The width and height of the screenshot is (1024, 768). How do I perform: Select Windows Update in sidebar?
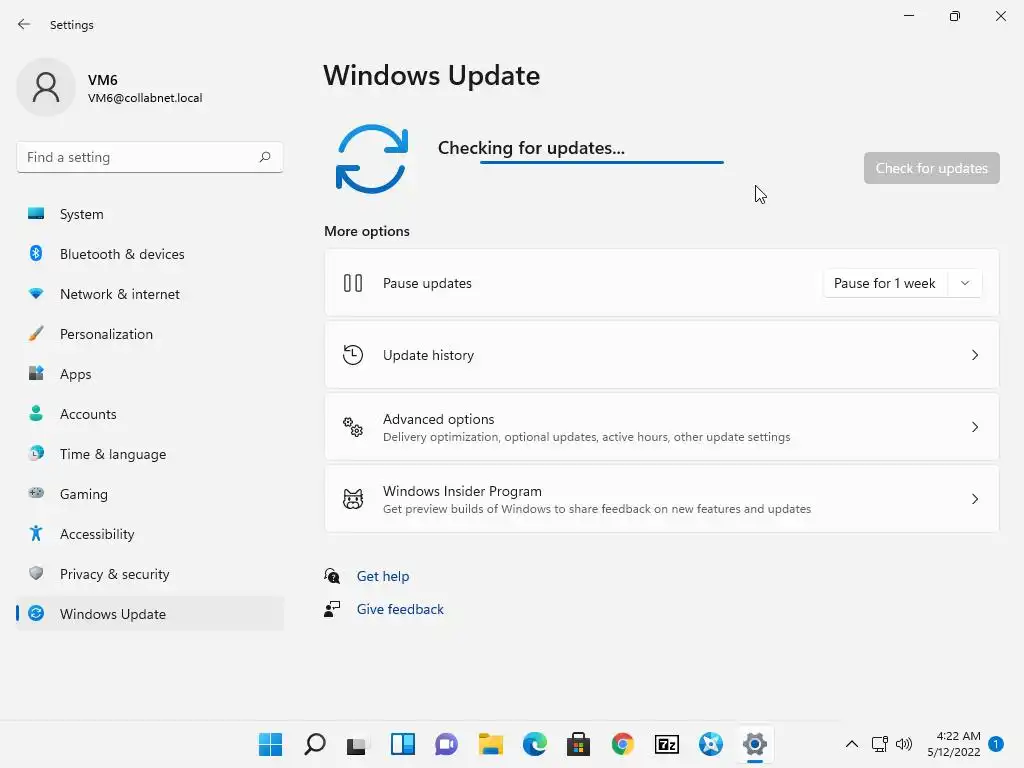point(150,614)
